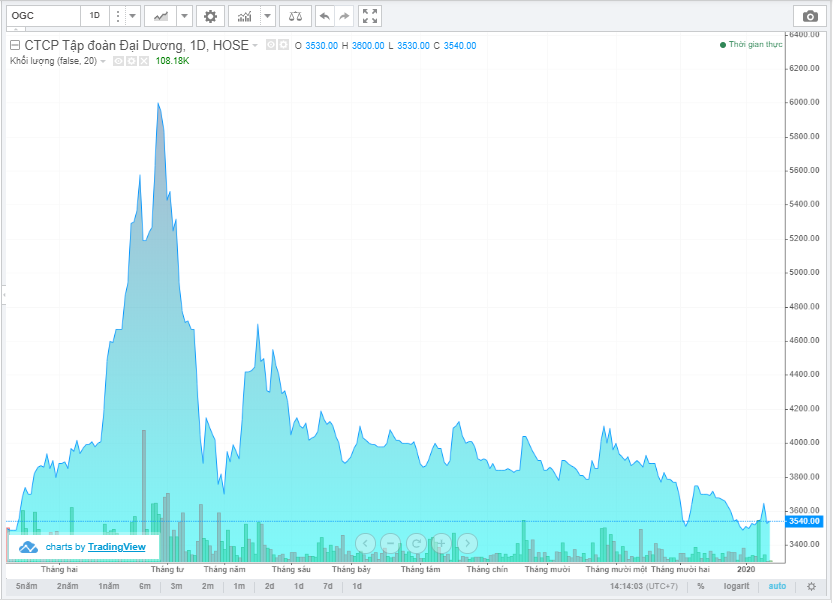The height and width of the screenshot is (603, 833).
Task: Select the 2m time range
Action: (208, 586)
